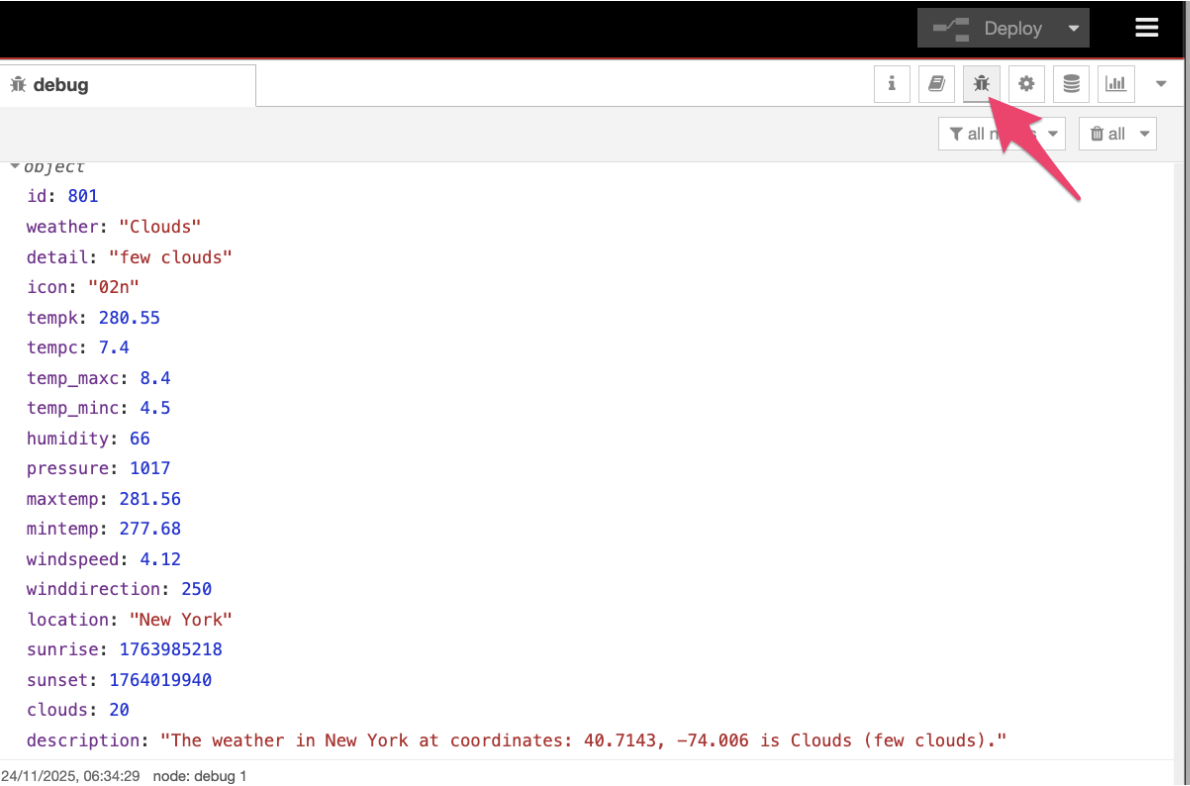Click the description weather sentence string
This screenshot has height=786, width=1190.
click(x=583, y=740)
